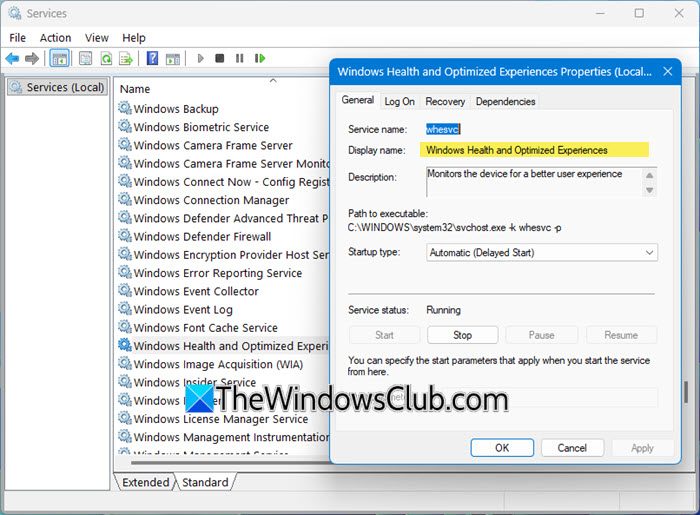This screenshot has height=515, width=700.
Task: Click the Apply button
Action: tap(642, 448)
